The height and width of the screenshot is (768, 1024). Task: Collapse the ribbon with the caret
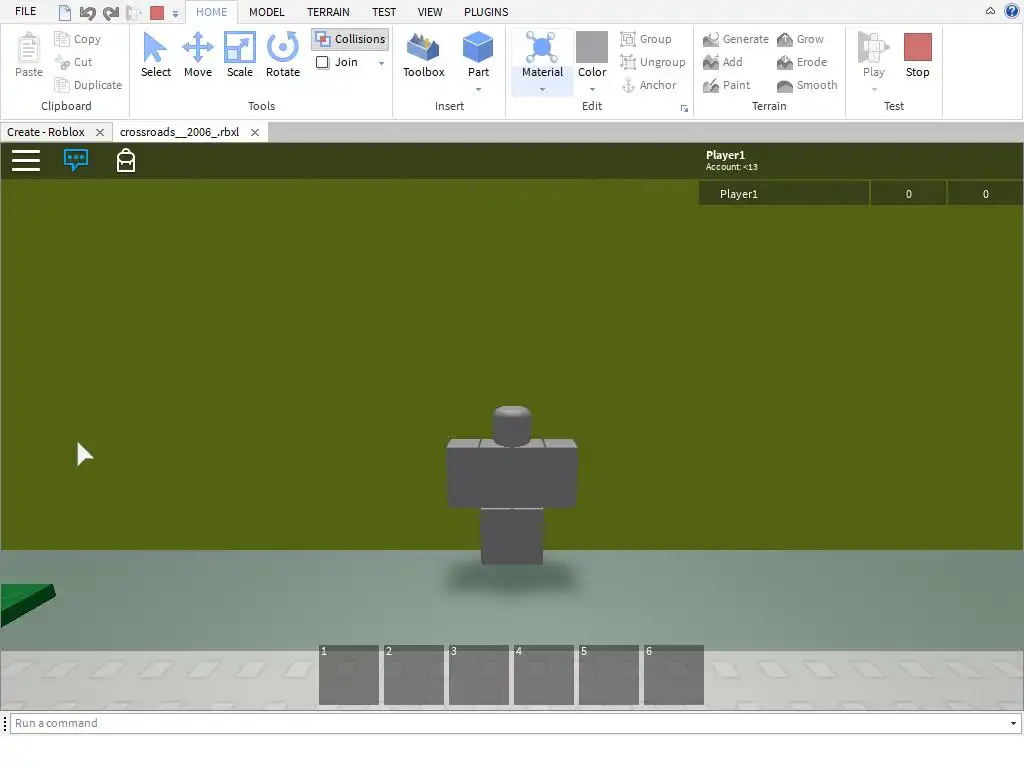tap(990, 11)
